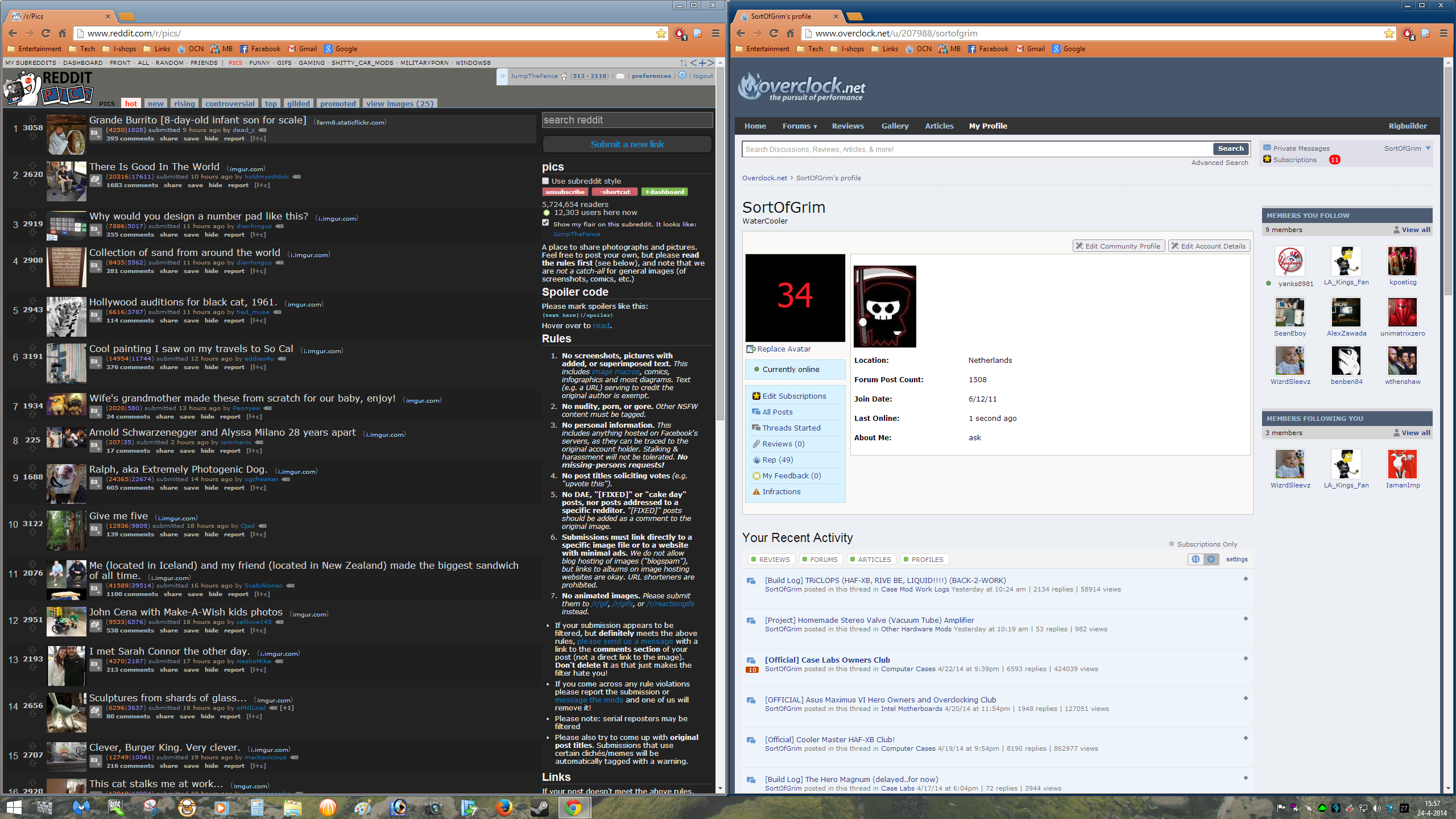This screenshot has width=1456, height=819.
Task: Click Edit Community Profile button
Action: (x=1118, y=246)
